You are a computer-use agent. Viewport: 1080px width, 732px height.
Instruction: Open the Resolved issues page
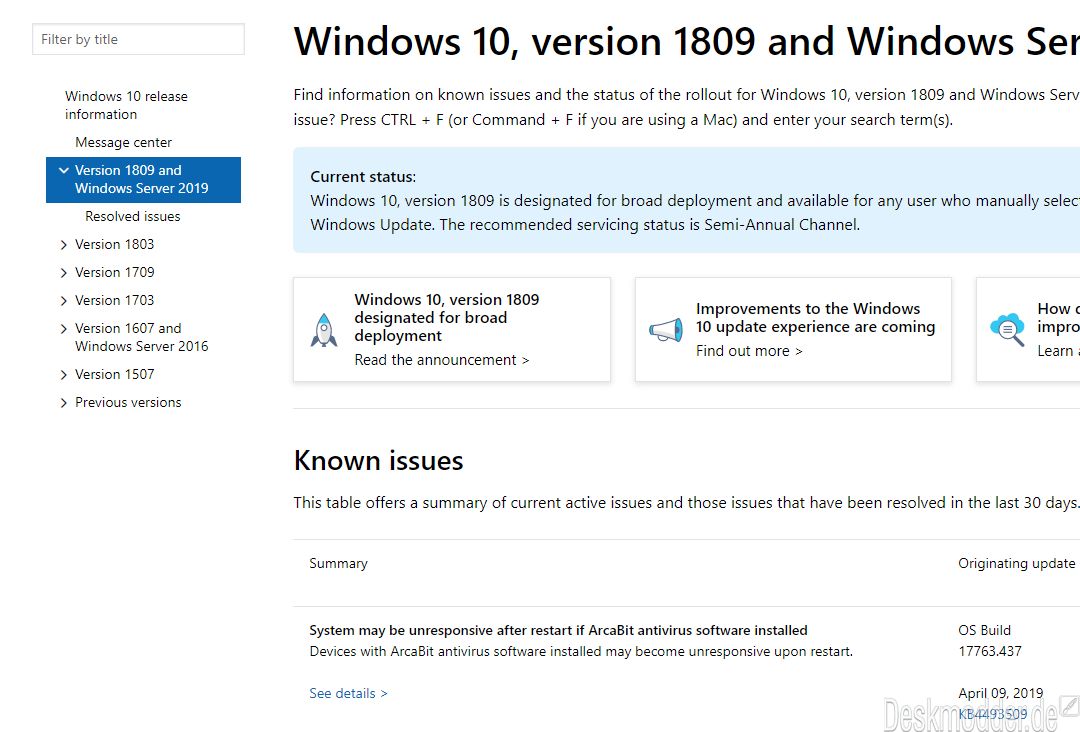point(133,216)
